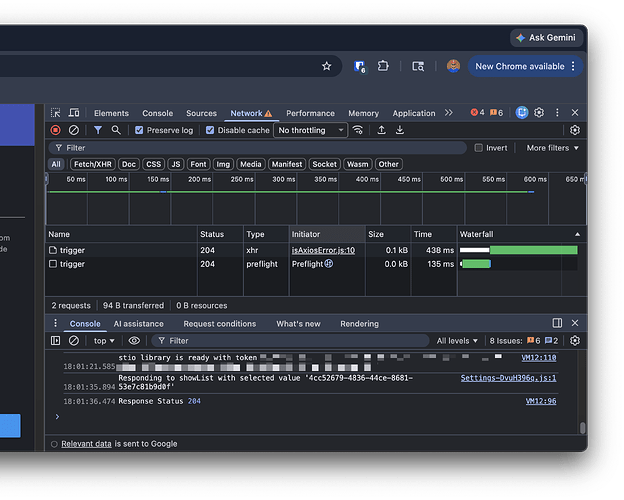Open isAxiosError.js:10 initiator link
The image size is (624, 500).
coord(323,250)
